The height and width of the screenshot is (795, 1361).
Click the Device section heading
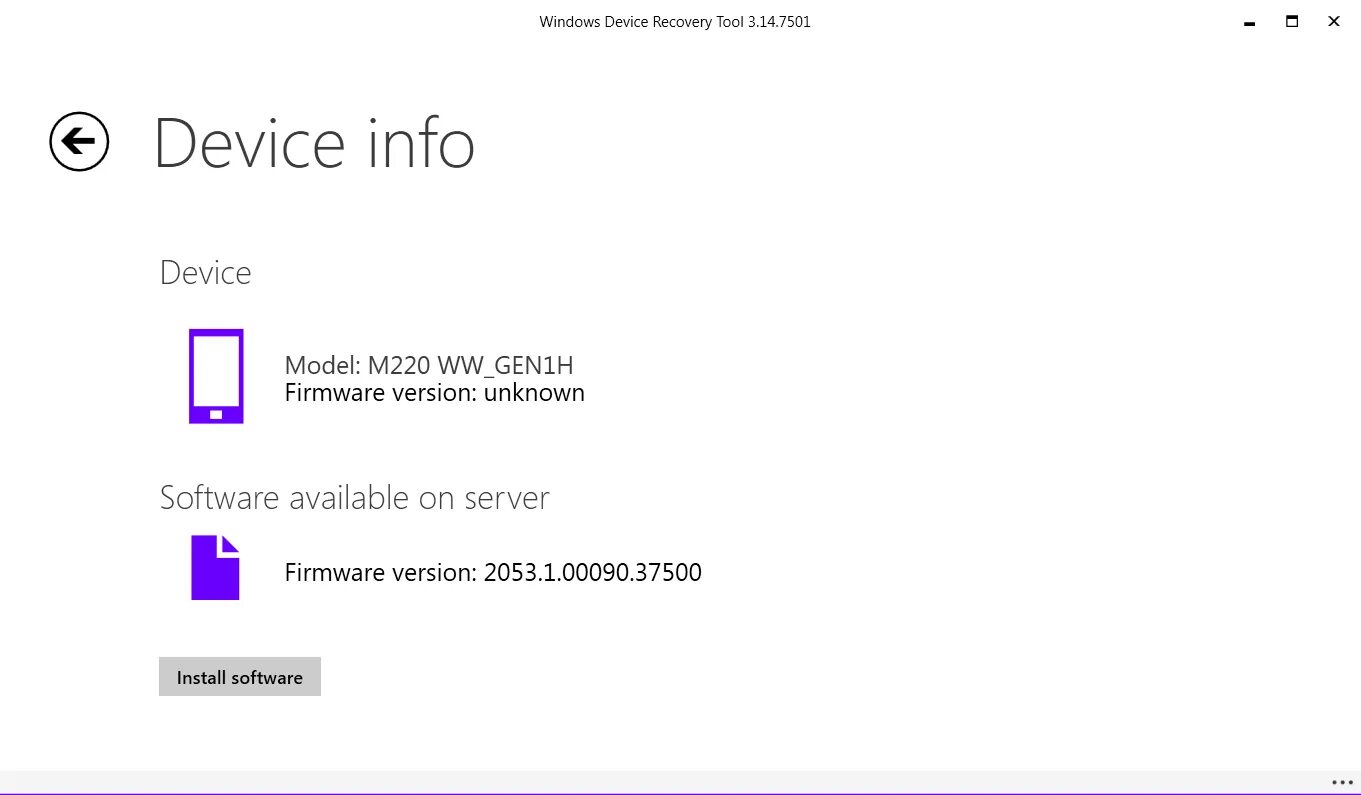(x=206, y=273)
